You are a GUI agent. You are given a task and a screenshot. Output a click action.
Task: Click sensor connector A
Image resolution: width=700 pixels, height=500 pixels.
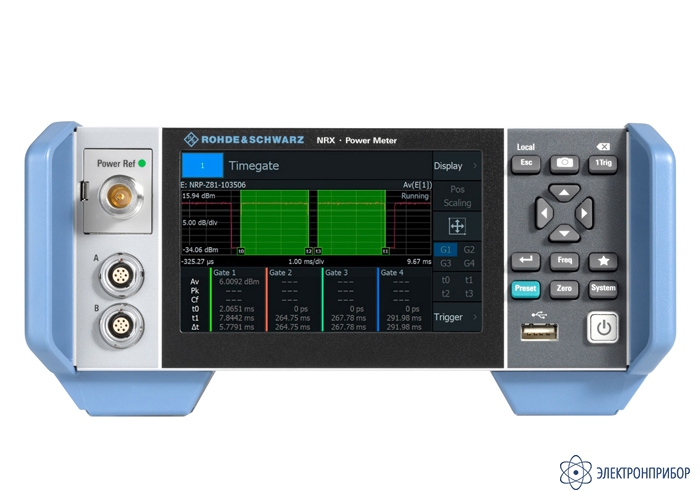[121, 276]
